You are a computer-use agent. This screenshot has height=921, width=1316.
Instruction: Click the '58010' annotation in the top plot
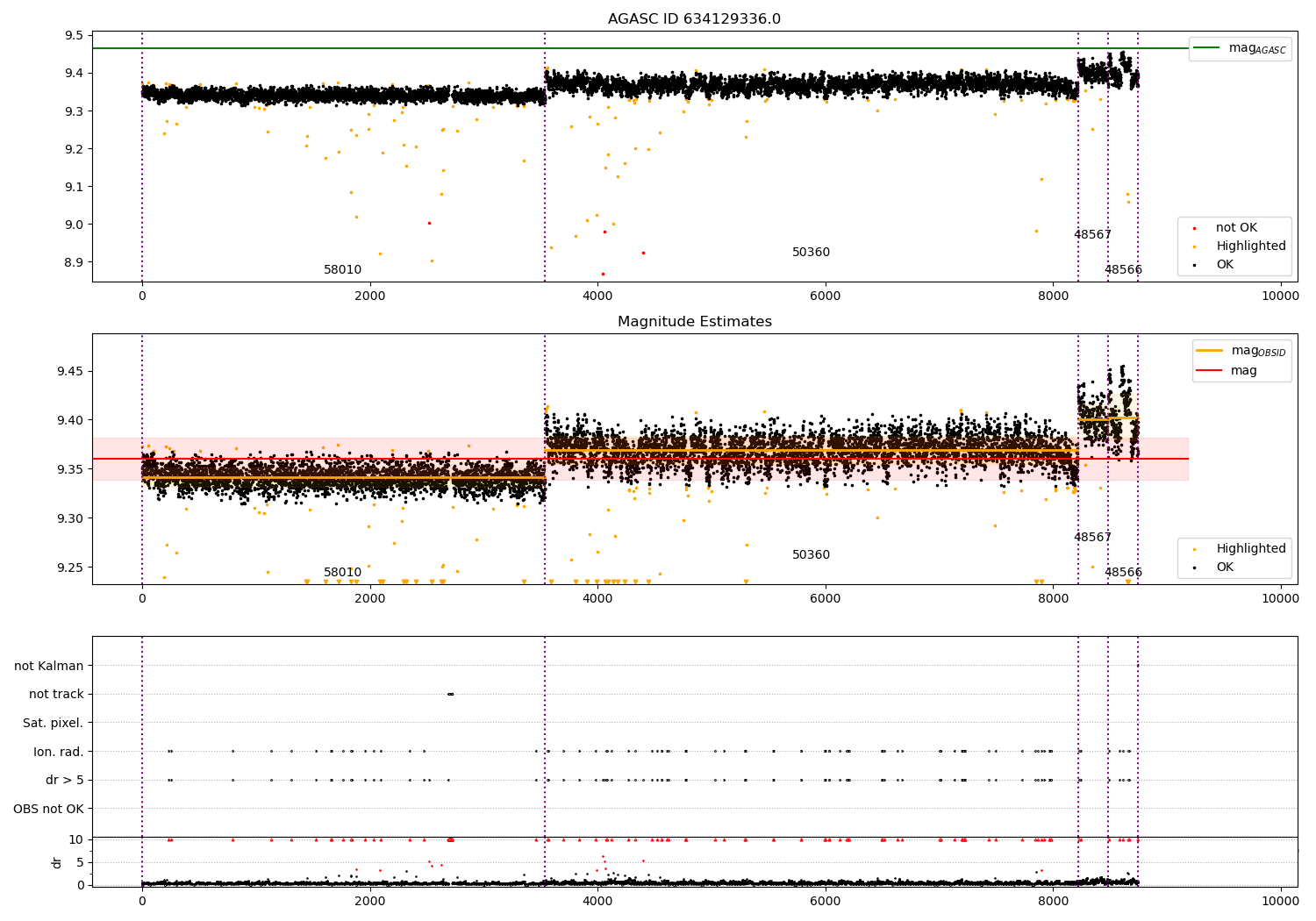tap(342, 270)
